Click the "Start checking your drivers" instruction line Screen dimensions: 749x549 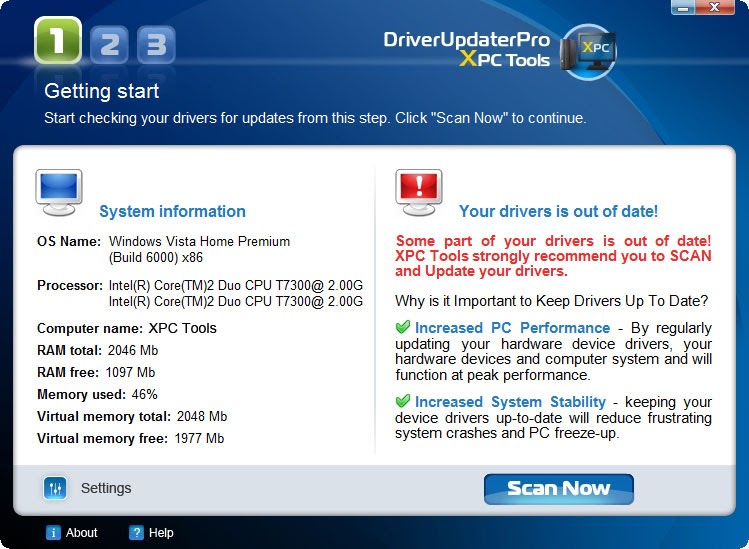(315, 118)
